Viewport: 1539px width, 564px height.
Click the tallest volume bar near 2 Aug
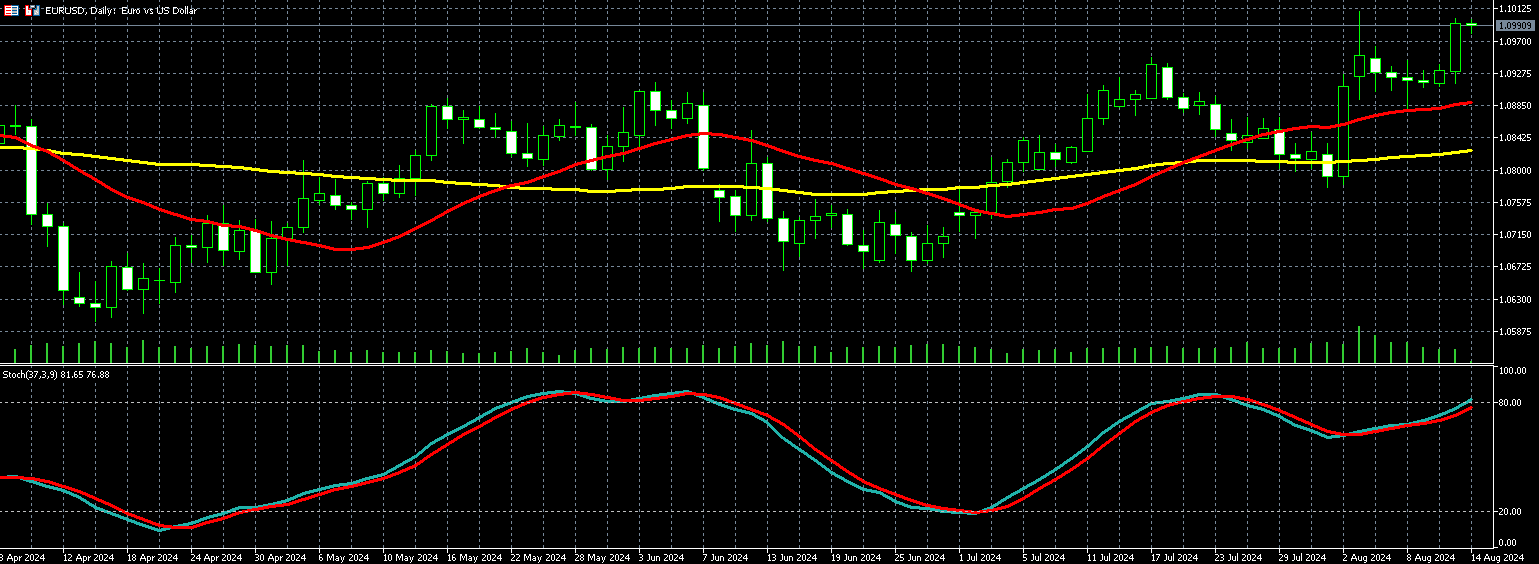click(1359, 345)
